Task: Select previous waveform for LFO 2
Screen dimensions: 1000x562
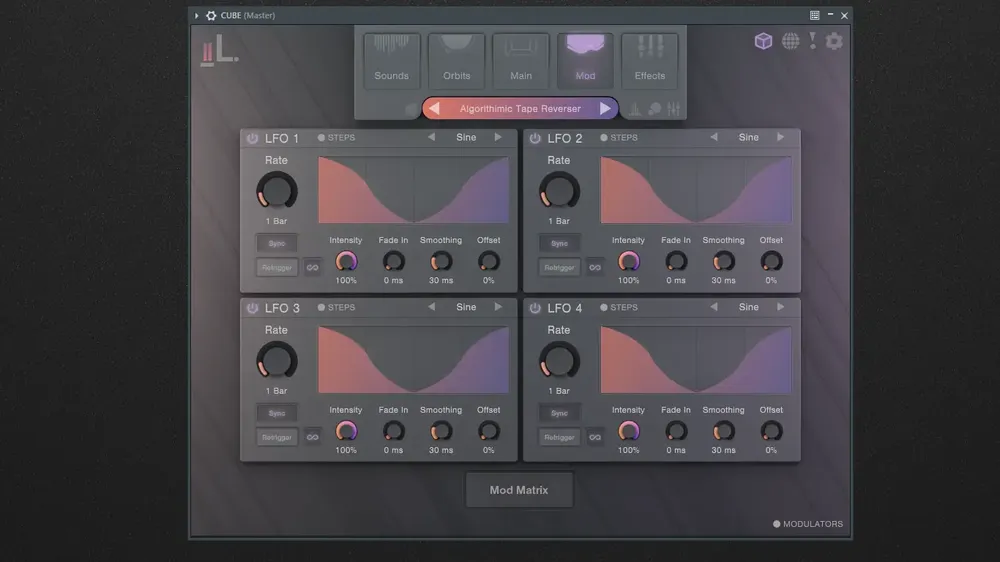Action: [714, 137]
